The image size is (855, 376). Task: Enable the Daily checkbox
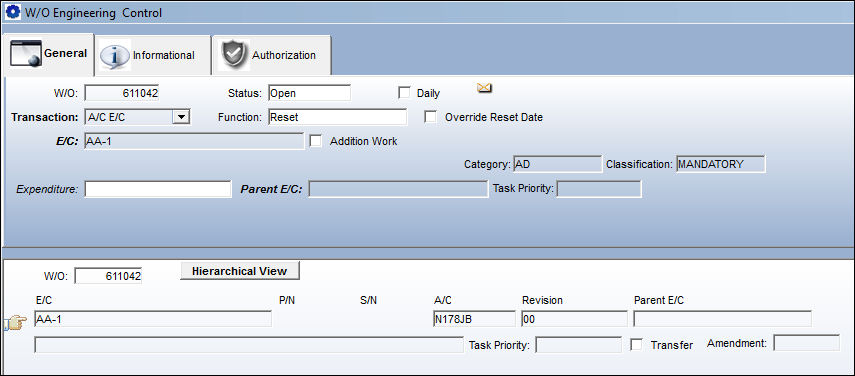[x=404, y=93]
